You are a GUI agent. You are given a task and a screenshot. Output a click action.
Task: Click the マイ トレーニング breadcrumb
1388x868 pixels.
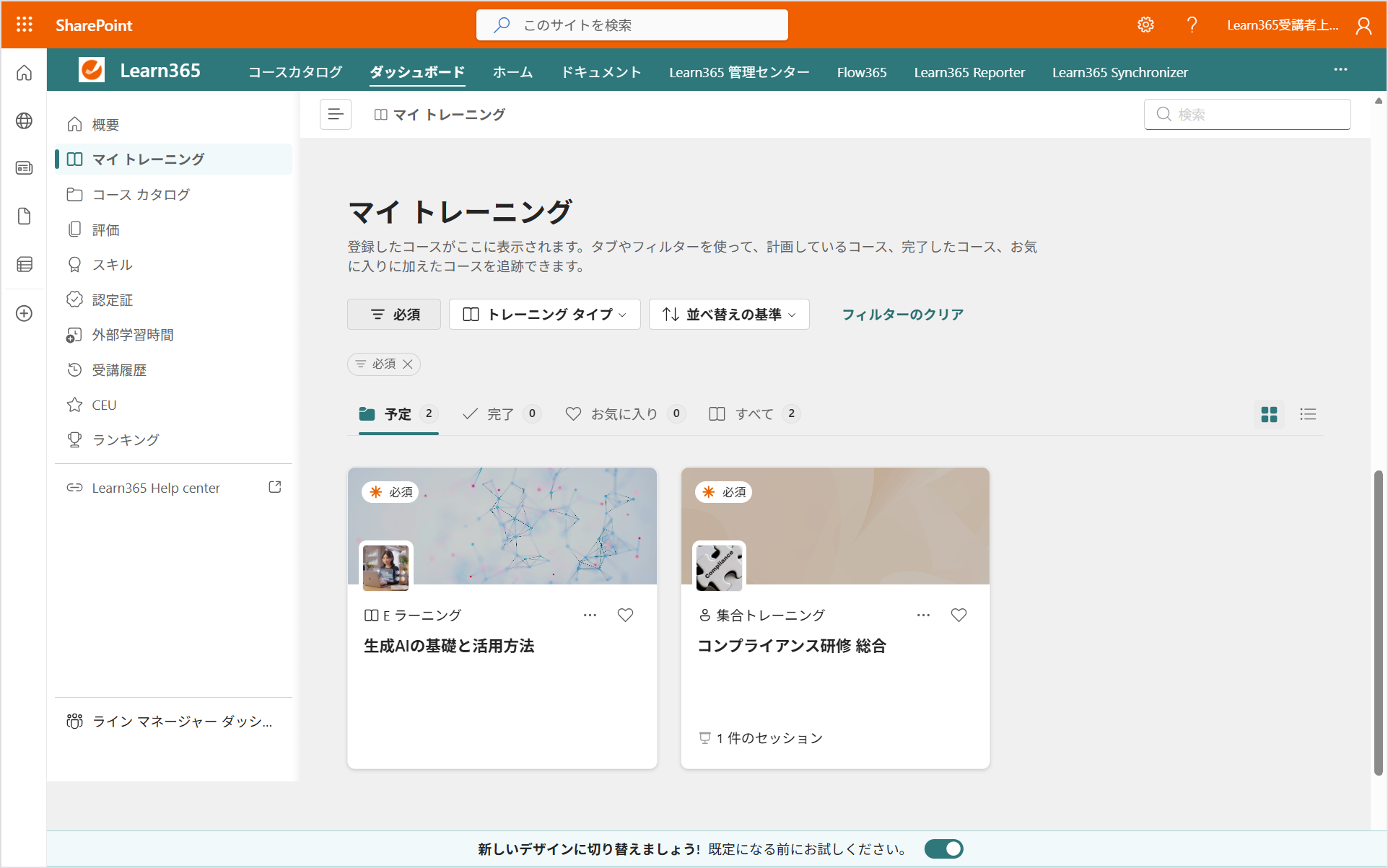pos(440,115)
